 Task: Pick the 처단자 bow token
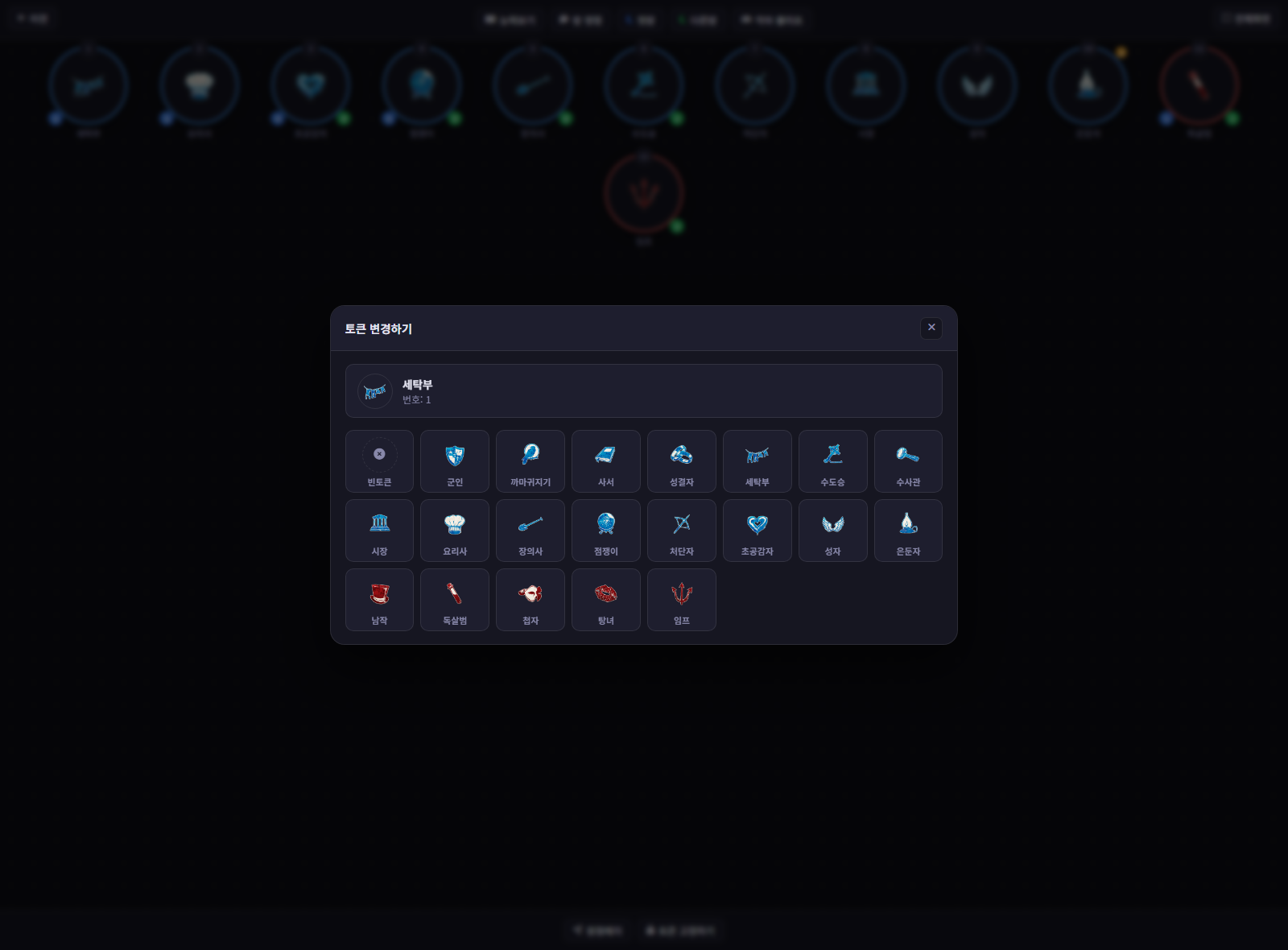[x=682, y=531]
